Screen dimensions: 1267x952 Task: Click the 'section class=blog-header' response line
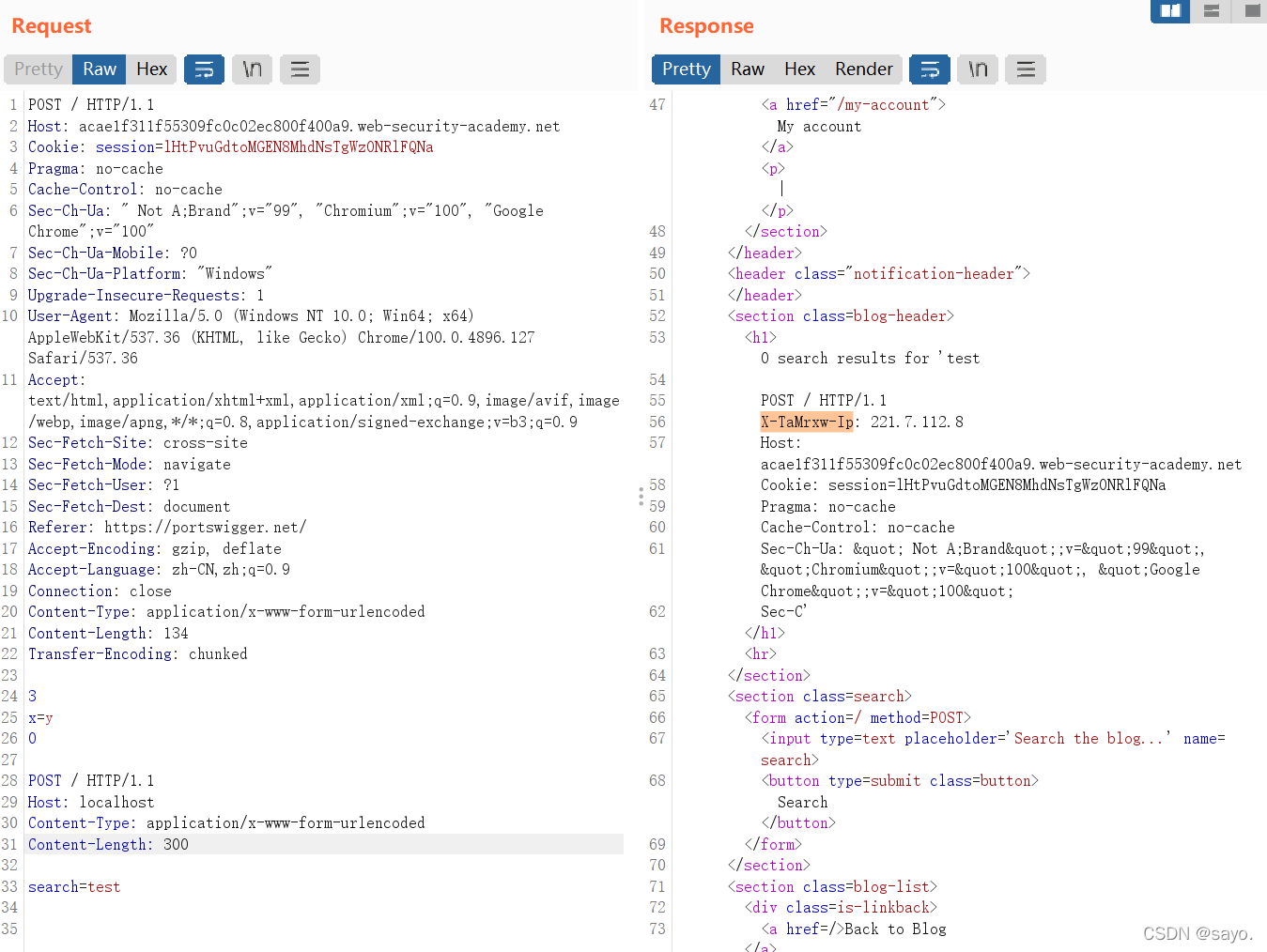[841, 315]
